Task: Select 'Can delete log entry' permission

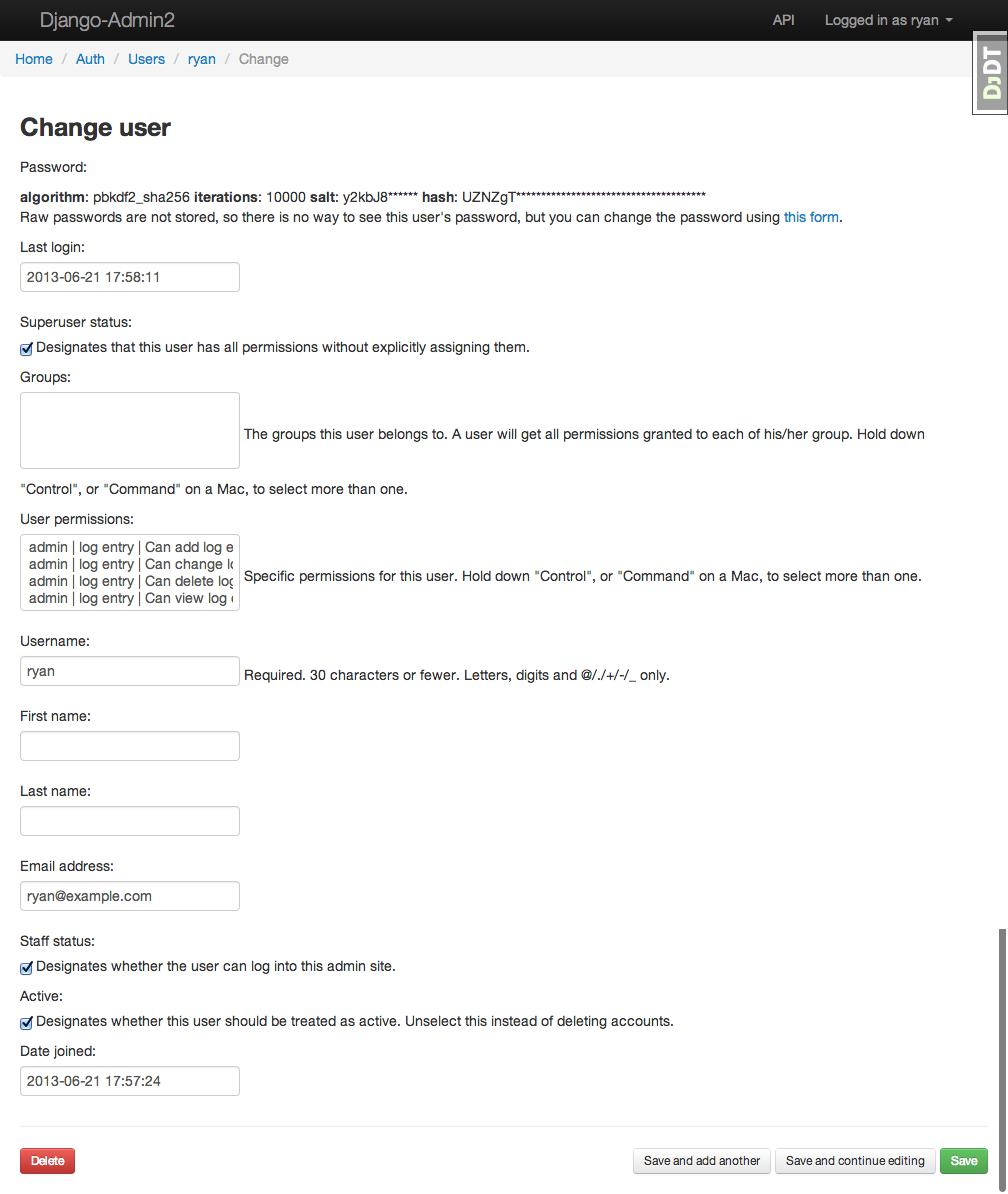Action: tap(130, 581)
